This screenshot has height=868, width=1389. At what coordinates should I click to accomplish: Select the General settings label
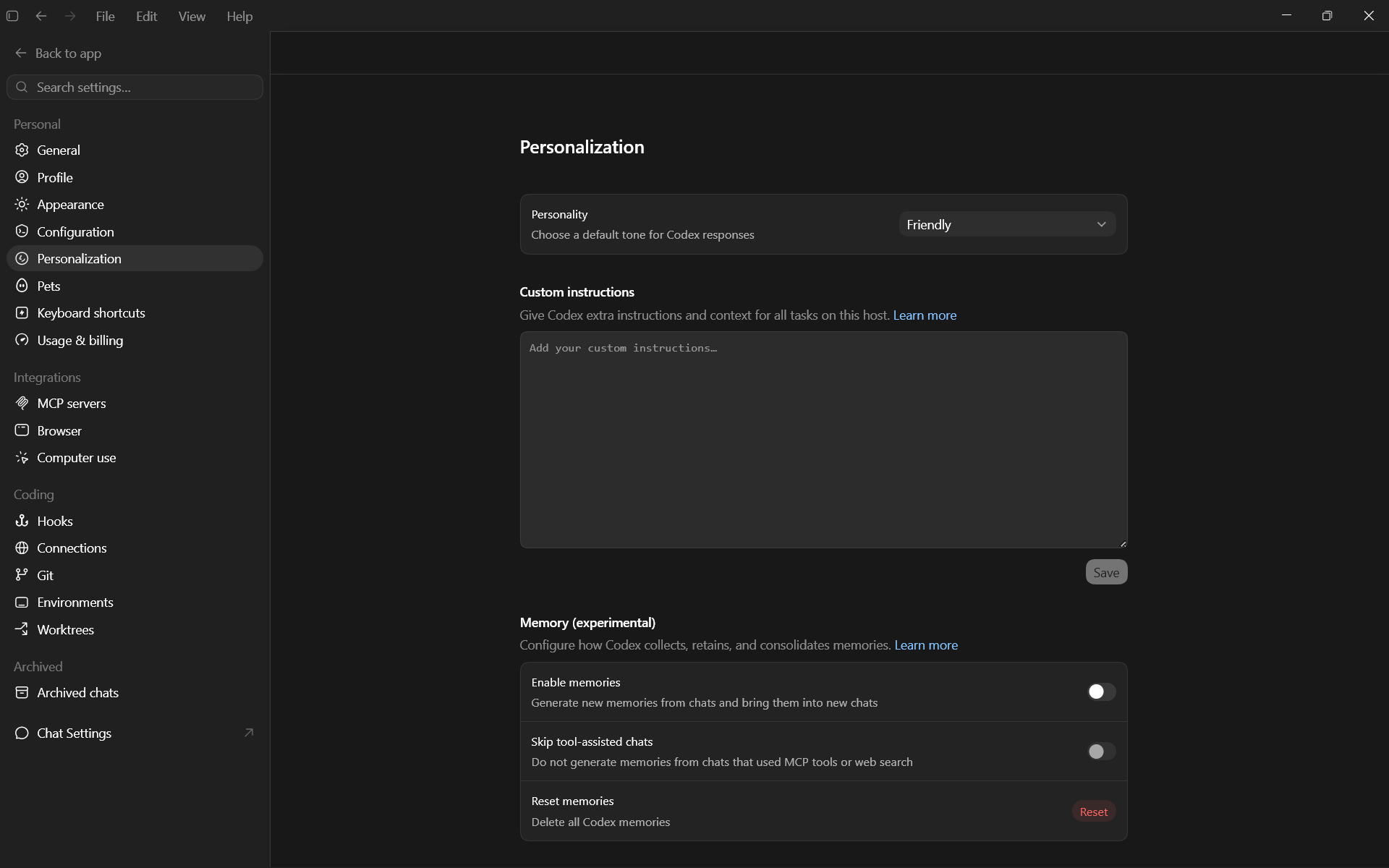tap(59, 150)
